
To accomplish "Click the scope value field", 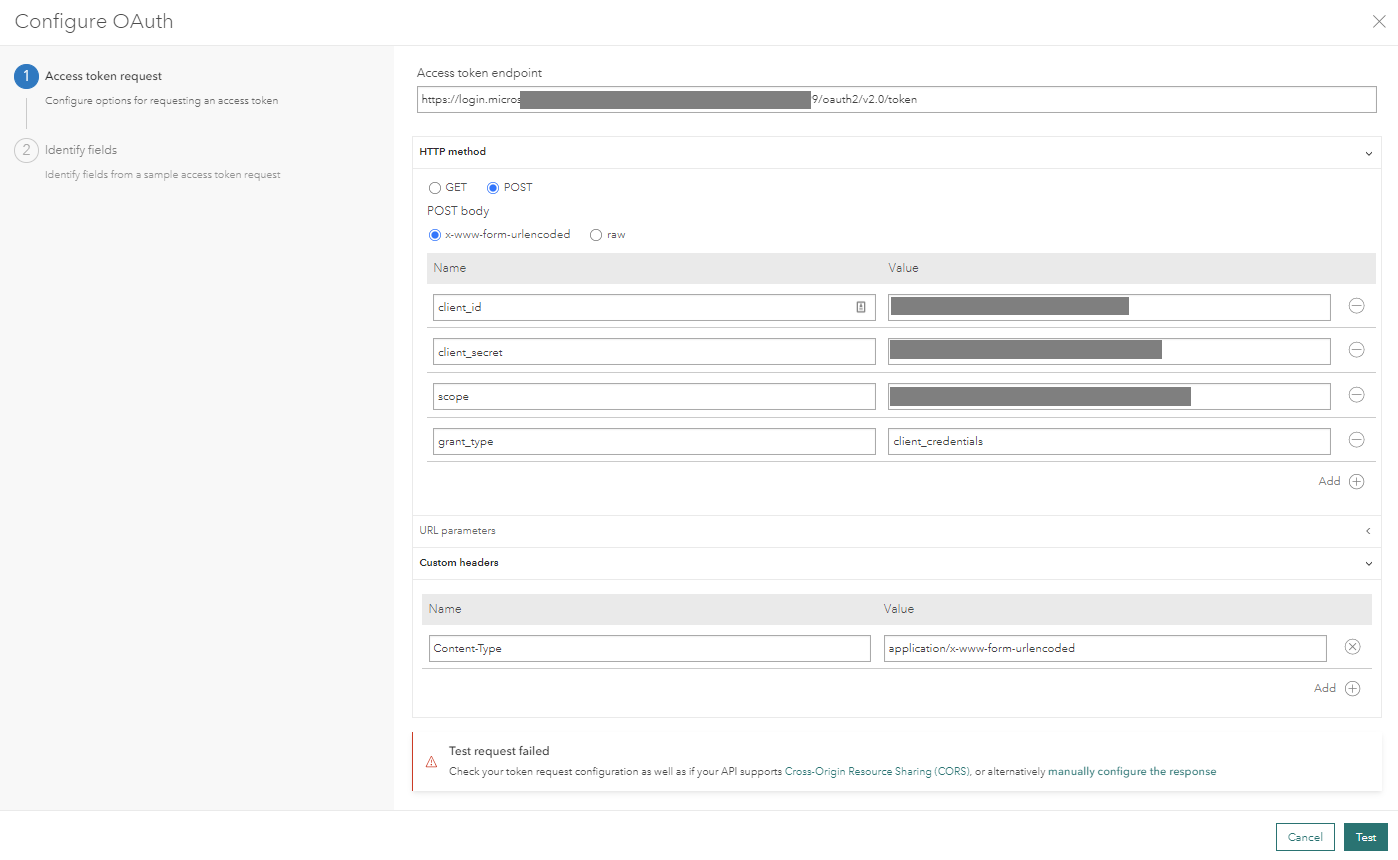I will click(1109, 396).
